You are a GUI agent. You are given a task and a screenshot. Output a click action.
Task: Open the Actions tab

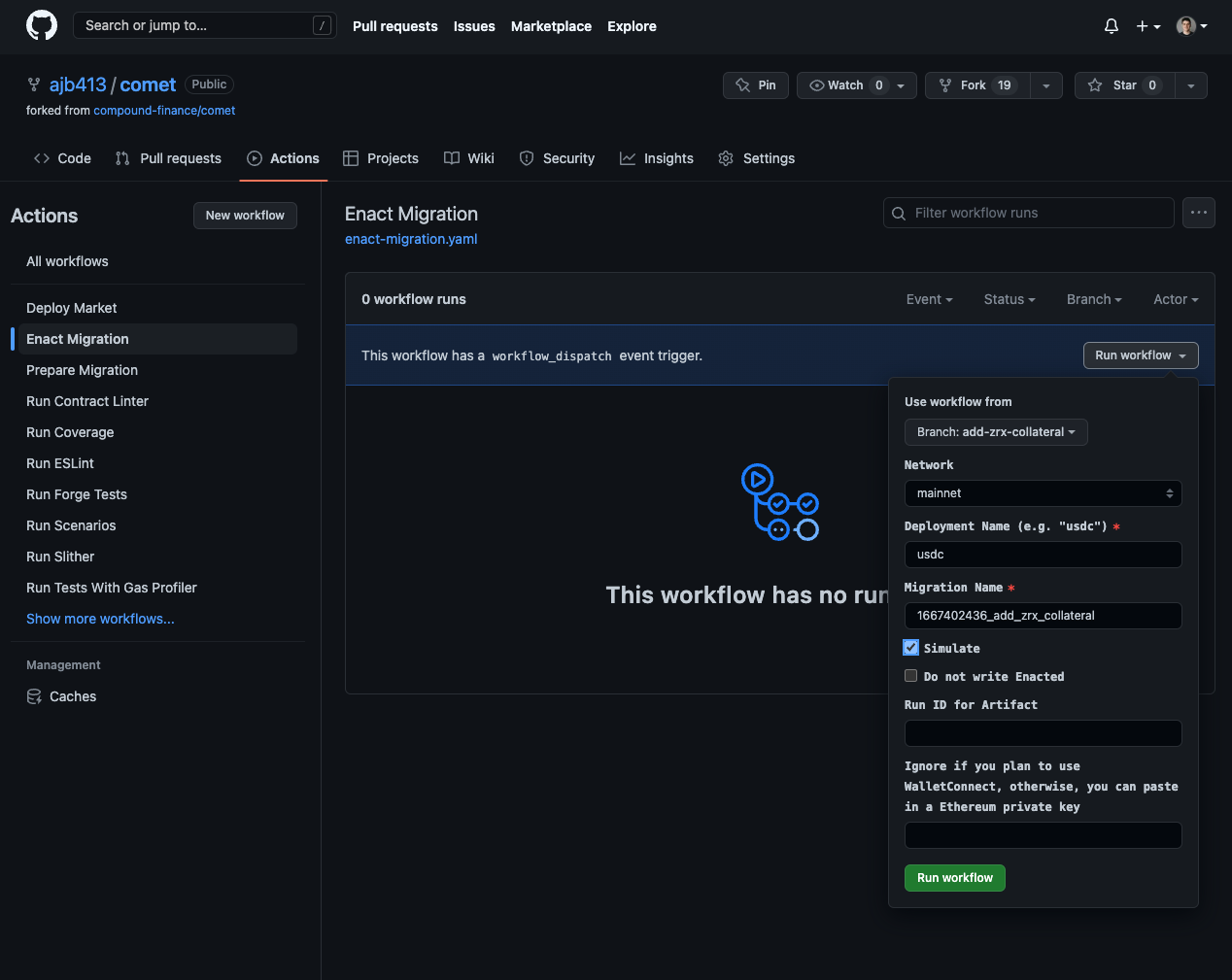(x=283, y=158)
